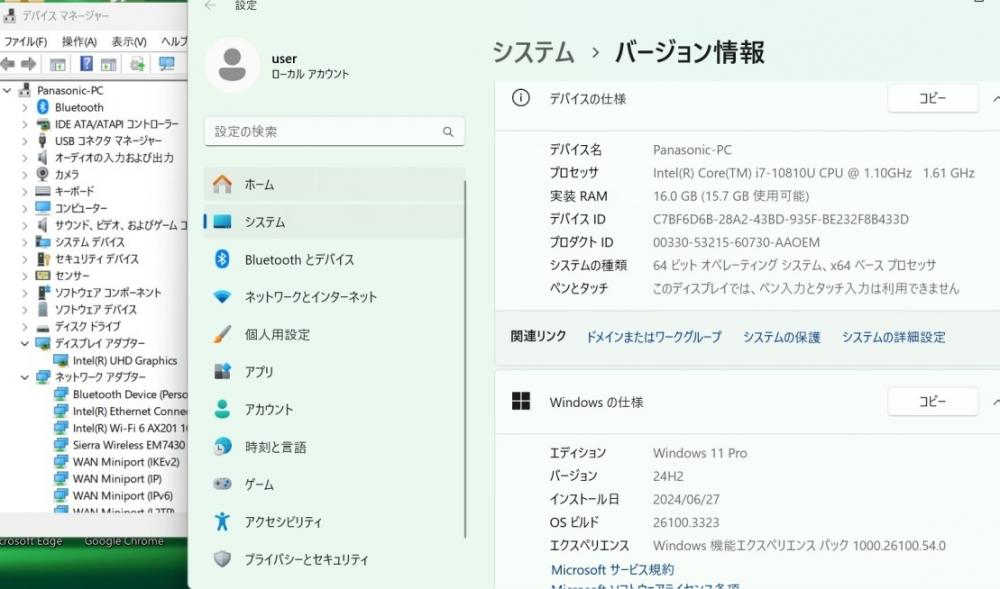
Task: Open ゲーム settings
Action: (x=334, y=484)
